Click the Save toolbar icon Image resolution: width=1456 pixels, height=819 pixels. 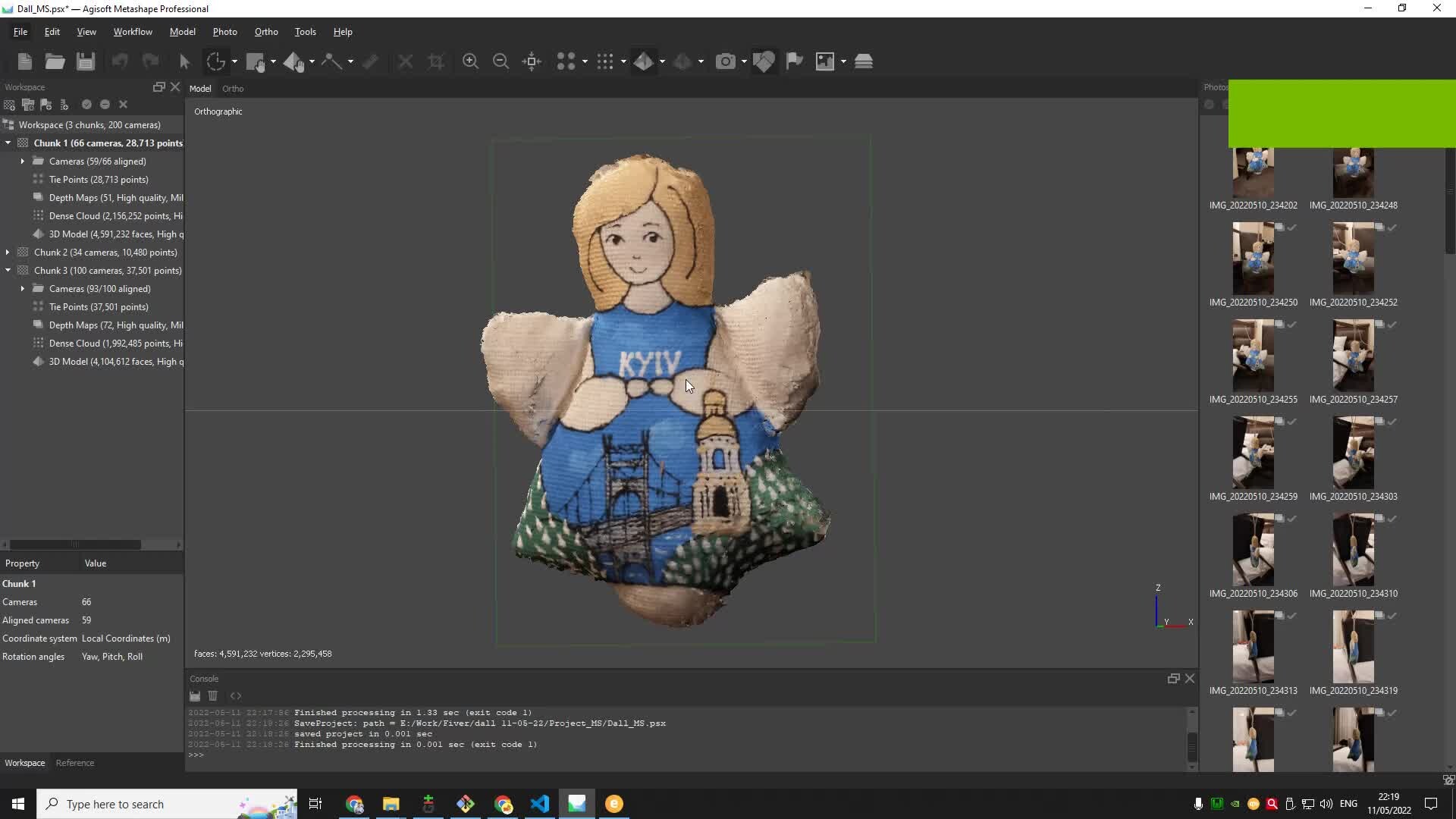[85, 61]
